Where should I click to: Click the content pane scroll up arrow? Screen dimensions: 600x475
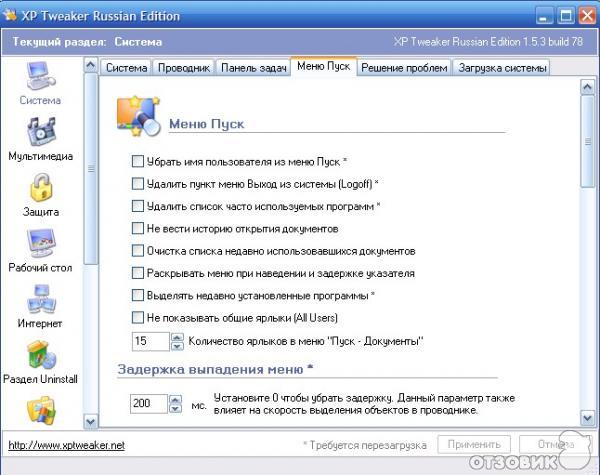[587, 87]
